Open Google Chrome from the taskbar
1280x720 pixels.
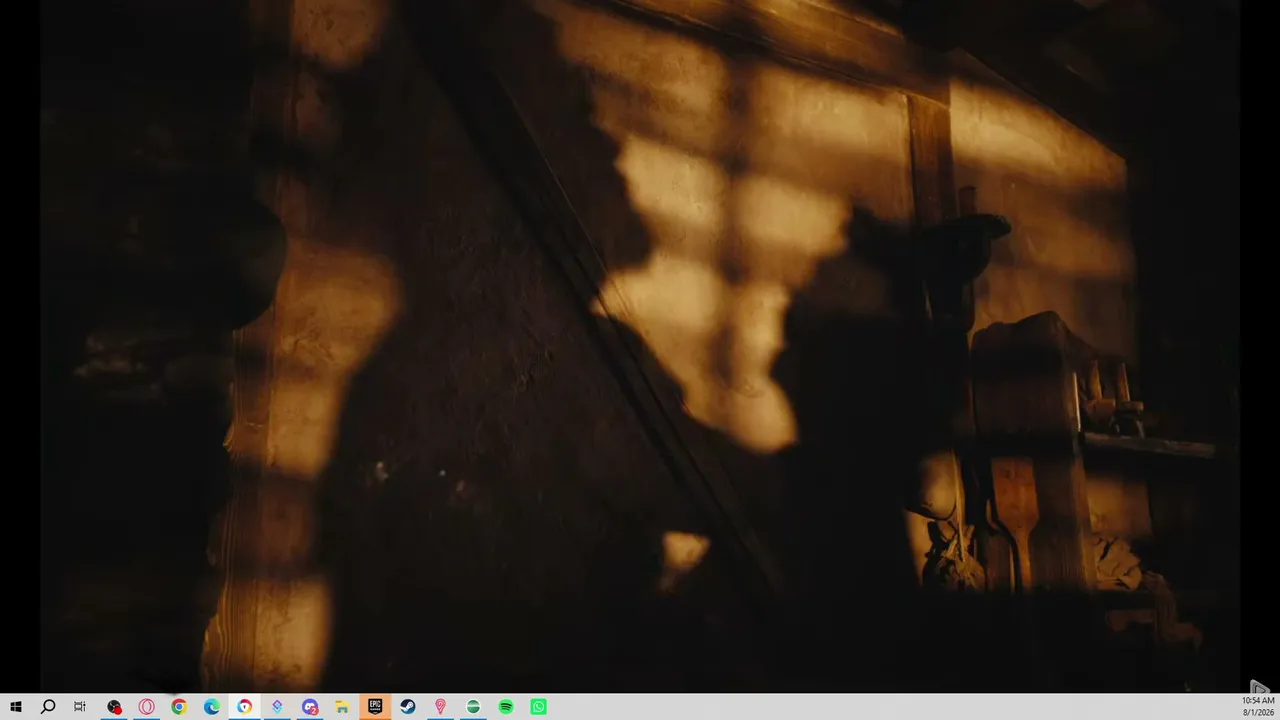(179, 707)
